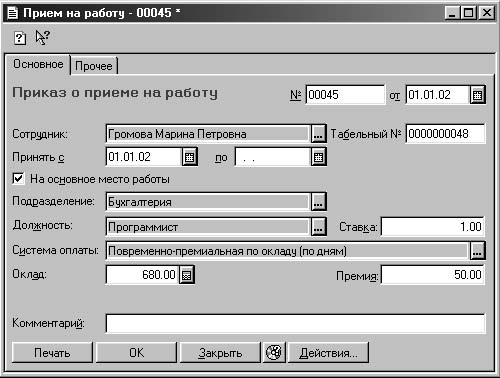Open calculator beside Оклад field
Screen dimensions: 500x378
187,275
